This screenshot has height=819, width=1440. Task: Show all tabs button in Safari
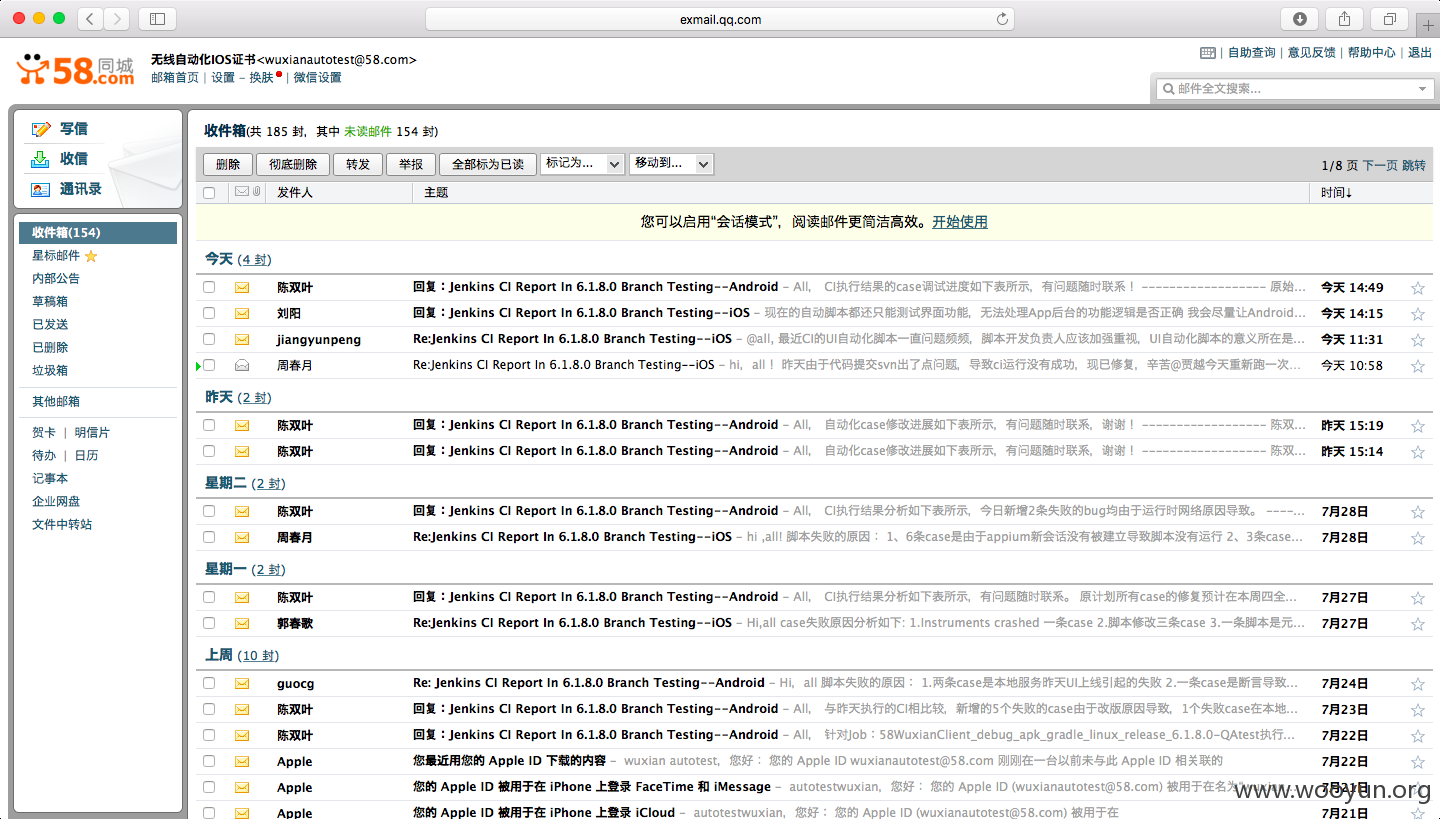tap(1390, 18)
